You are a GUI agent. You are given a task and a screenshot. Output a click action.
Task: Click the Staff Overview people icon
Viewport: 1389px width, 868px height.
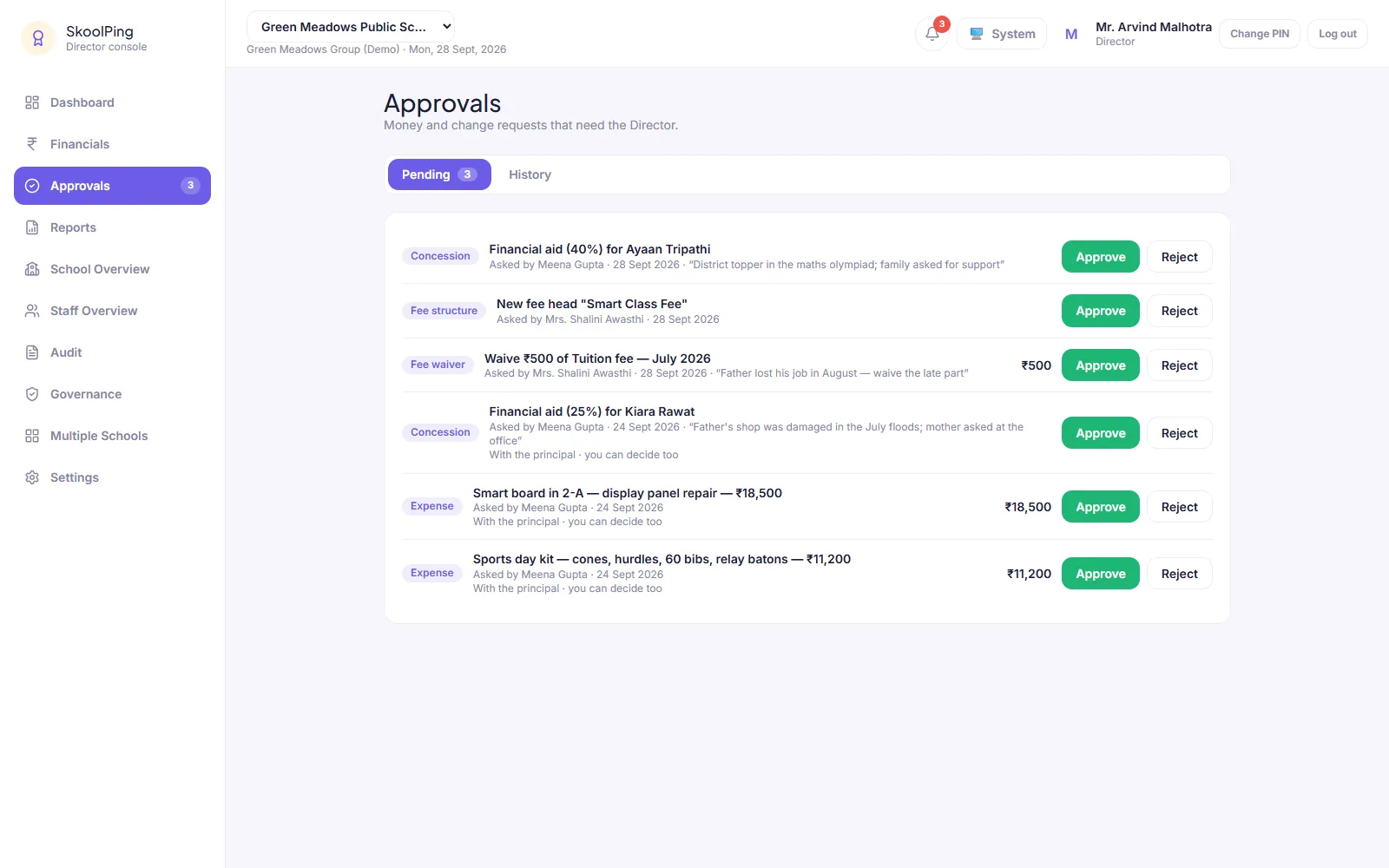coord(32,311)
